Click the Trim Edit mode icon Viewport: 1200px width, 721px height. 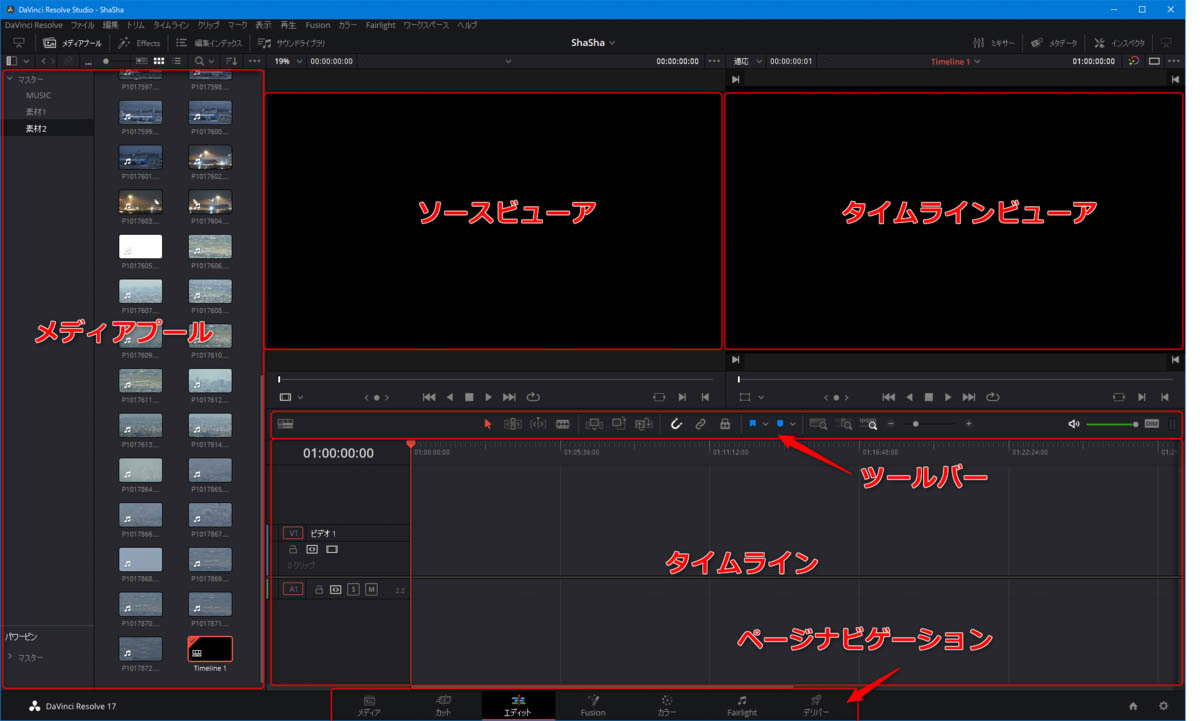point(513,425)
